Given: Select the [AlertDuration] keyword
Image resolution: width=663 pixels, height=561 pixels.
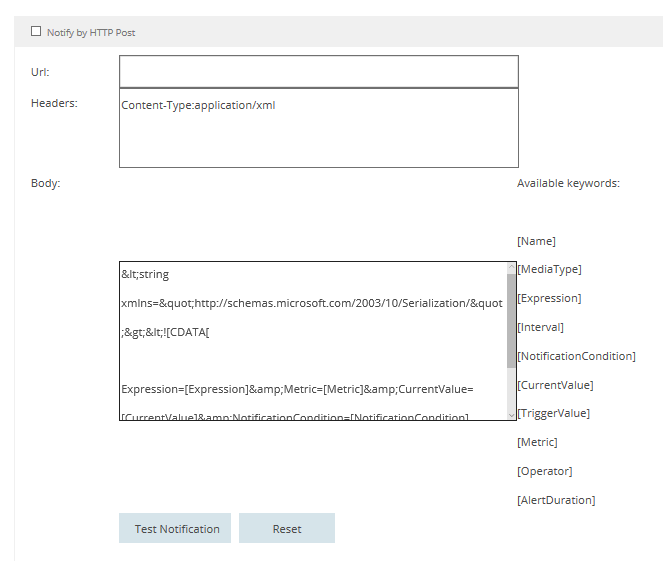Looking at the screenshot, I should click(x=556, y=500).
